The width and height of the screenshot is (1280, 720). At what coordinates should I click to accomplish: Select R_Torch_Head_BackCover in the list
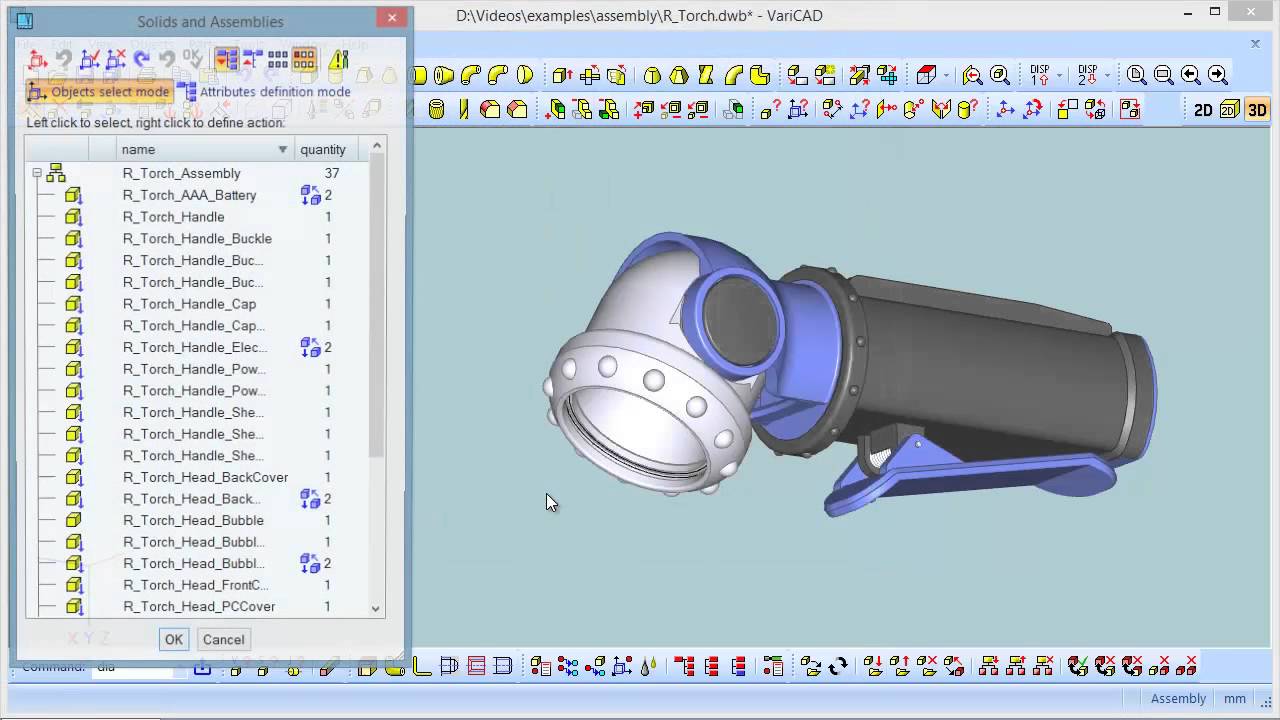tap(205, 478)
